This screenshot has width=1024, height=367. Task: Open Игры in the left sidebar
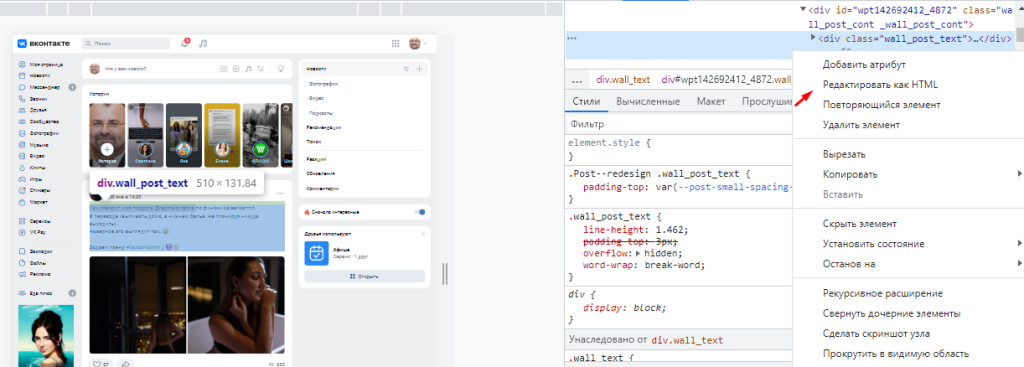(x=32, y=179)
